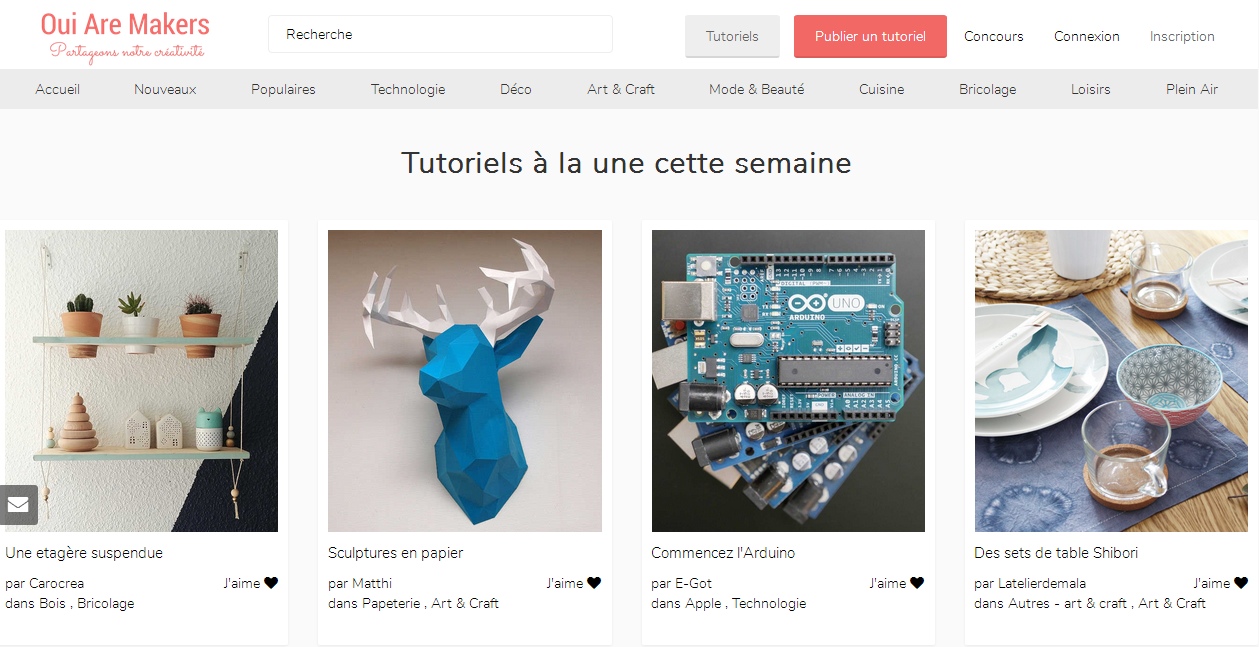The width and height of the screenshot is (1259, 647).
Task: Click the Concours link
Action: pos(994,36)
